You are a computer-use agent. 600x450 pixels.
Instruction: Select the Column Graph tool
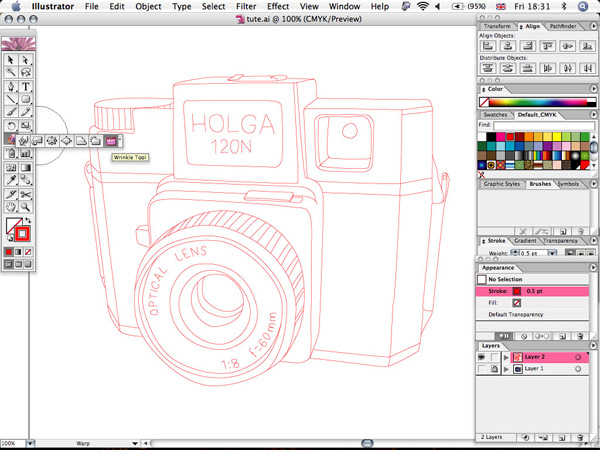pos(26,153)
